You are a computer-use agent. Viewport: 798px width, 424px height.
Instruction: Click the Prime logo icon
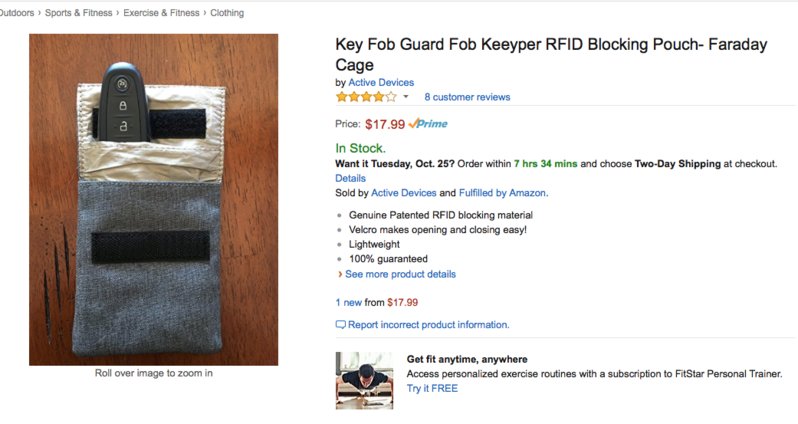pyautogui.click(x=428, y=124)
